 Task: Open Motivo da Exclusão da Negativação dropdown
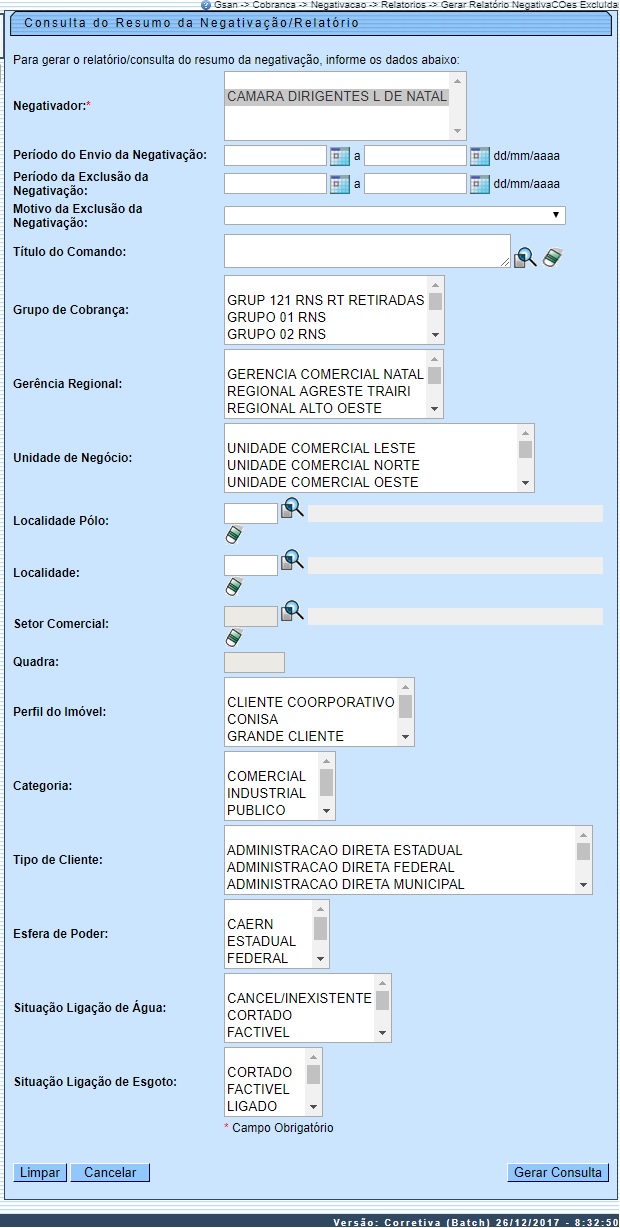click(394, 216)
